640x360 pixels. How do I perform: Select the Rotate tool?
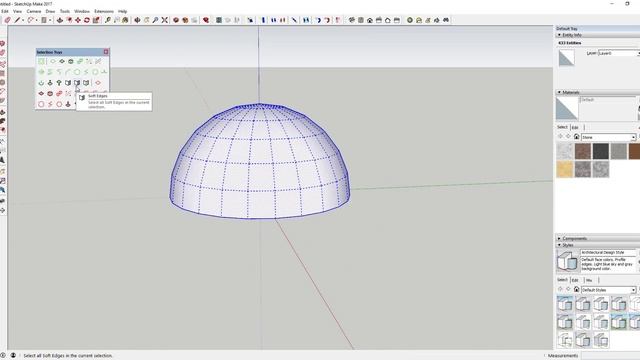click(87, 20)
